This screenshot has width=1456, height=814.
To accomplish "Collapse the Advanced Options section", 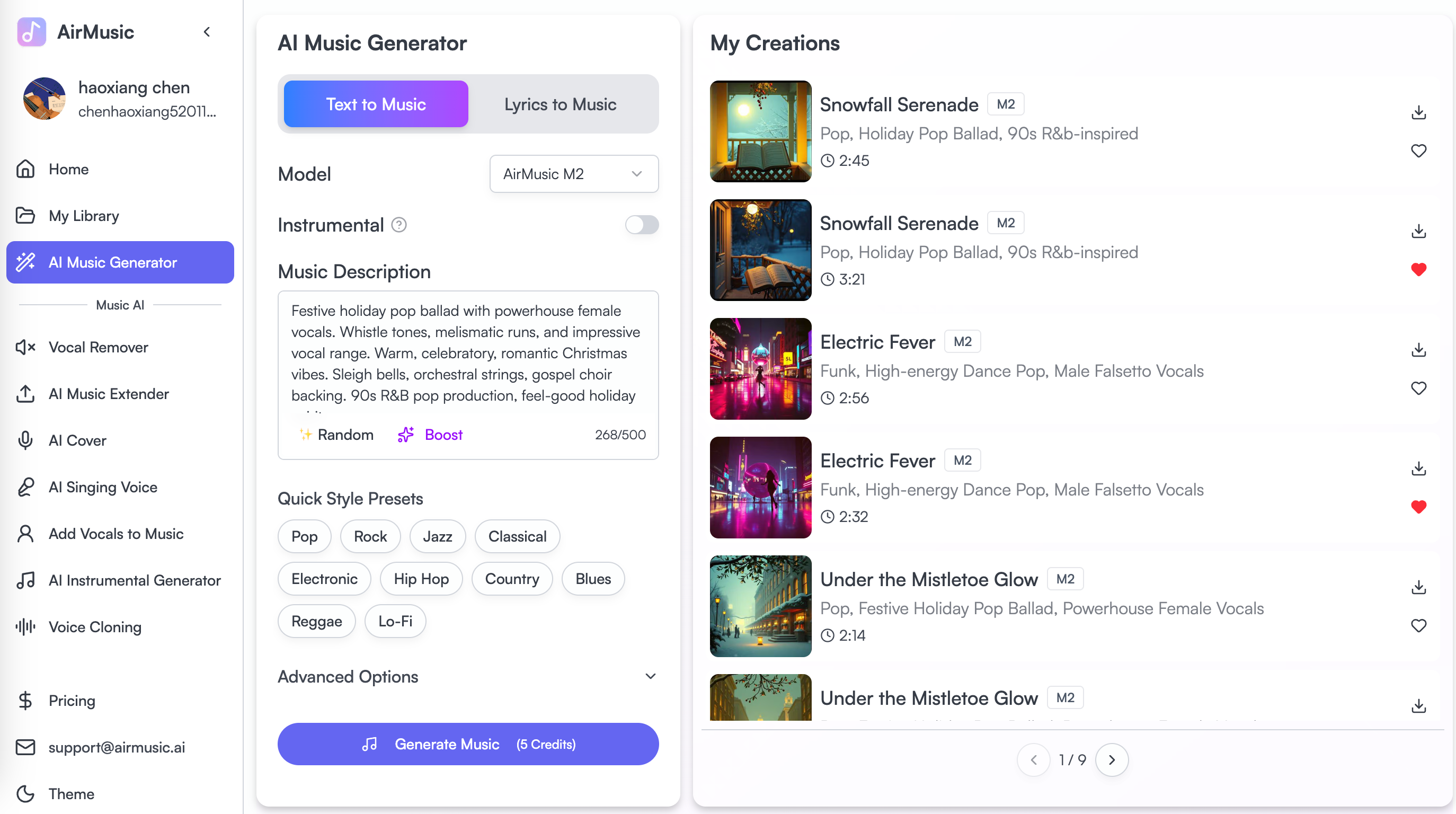I will coord(650,676).
